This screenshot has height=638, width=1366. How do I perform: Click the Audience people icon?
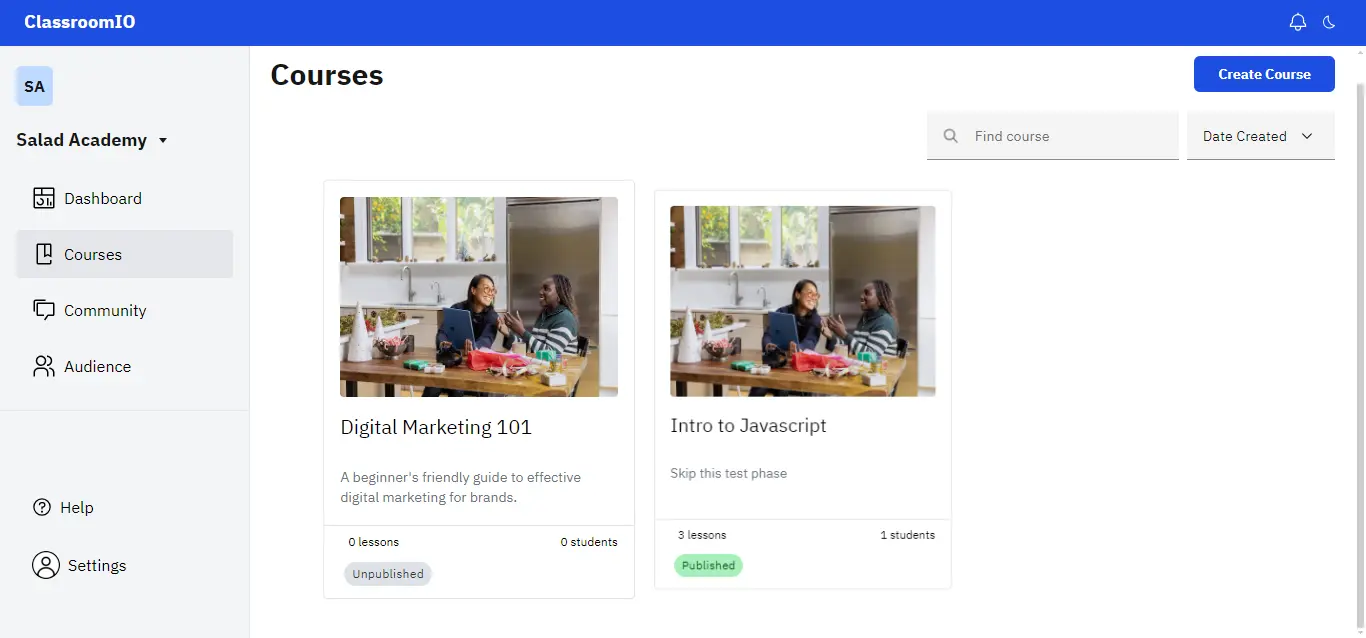(44, 366)
